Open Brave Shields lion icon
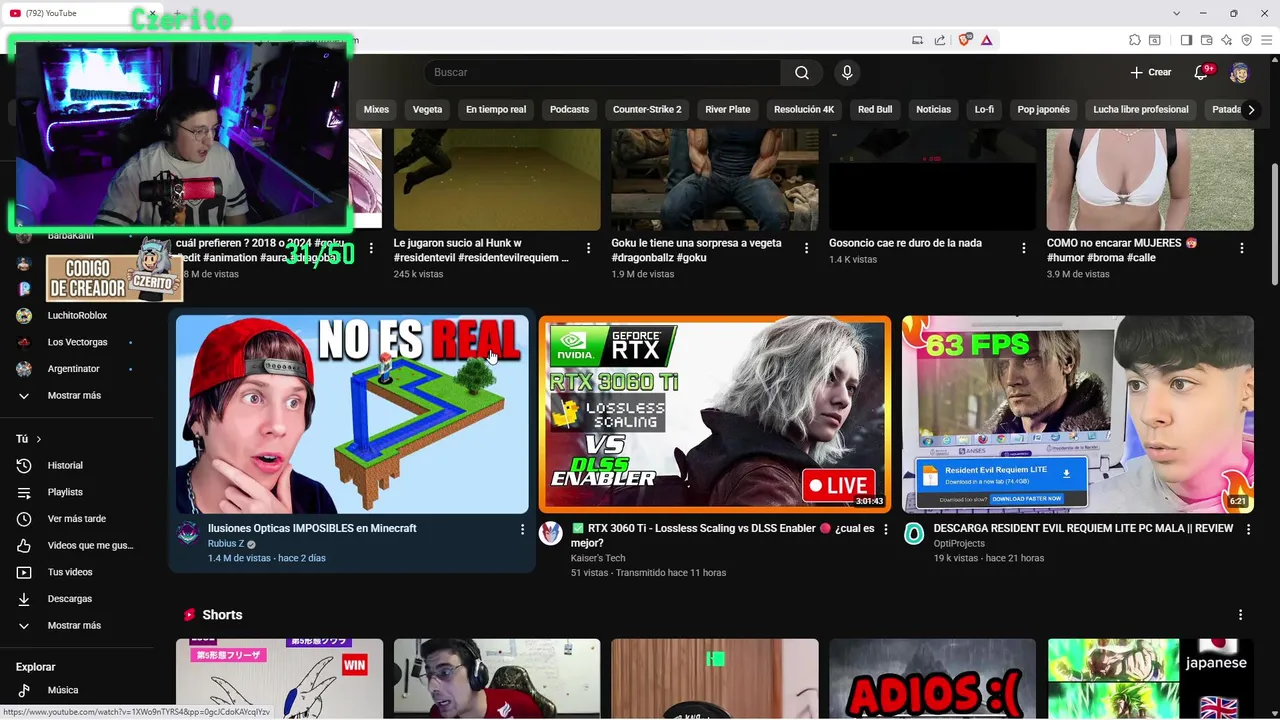 [x=965, y=40]
